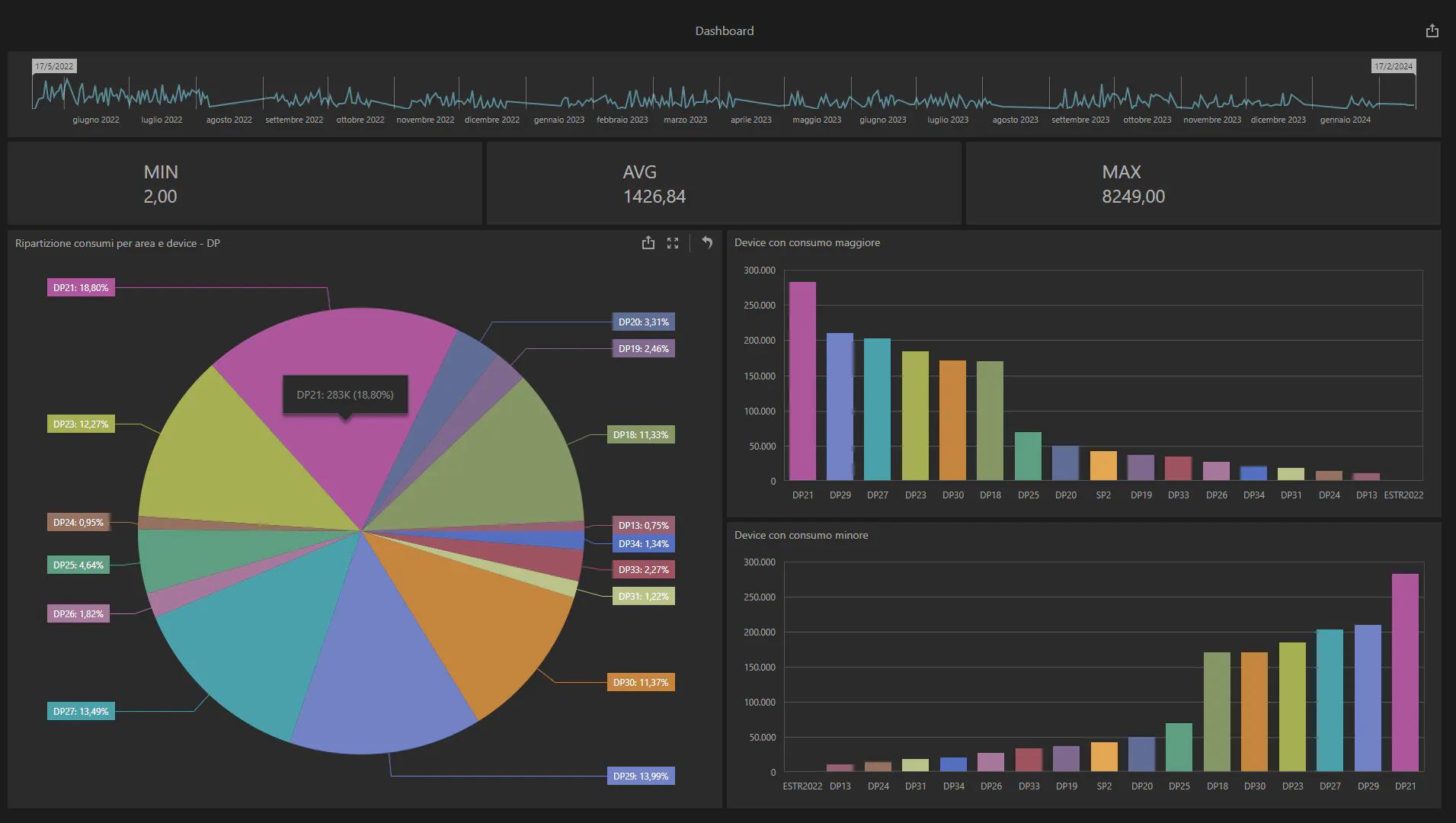Click the MAX 8249,00 card

pos(1203,184)
